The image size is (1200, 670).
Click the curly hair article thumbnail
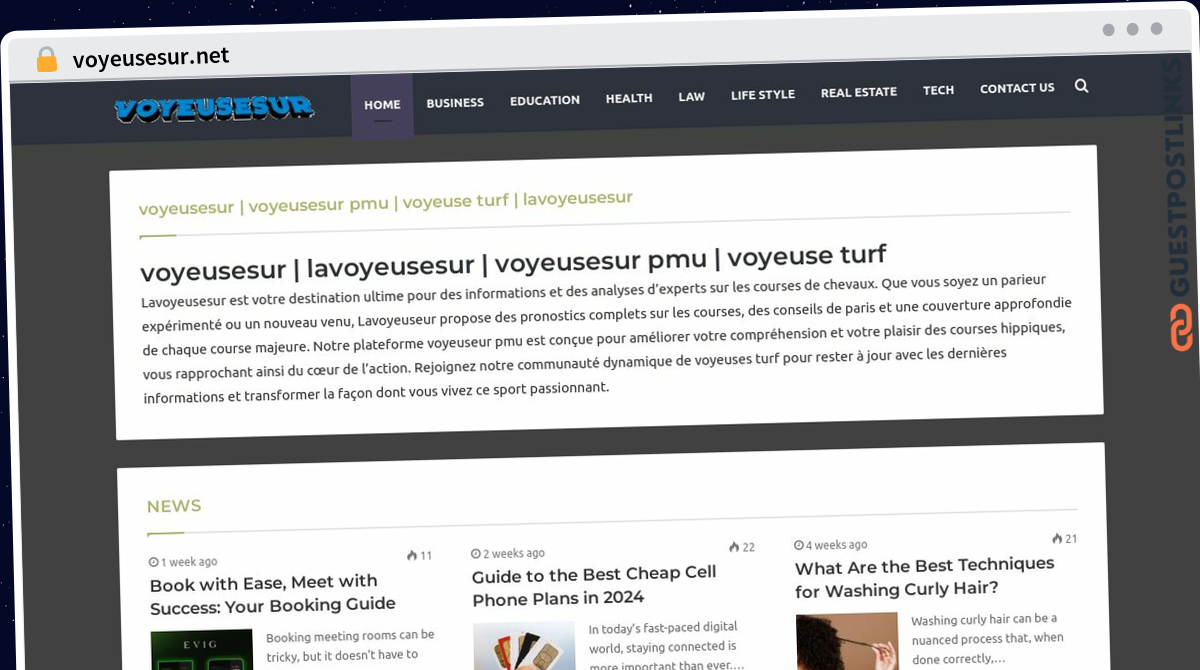tap(847, 641)
